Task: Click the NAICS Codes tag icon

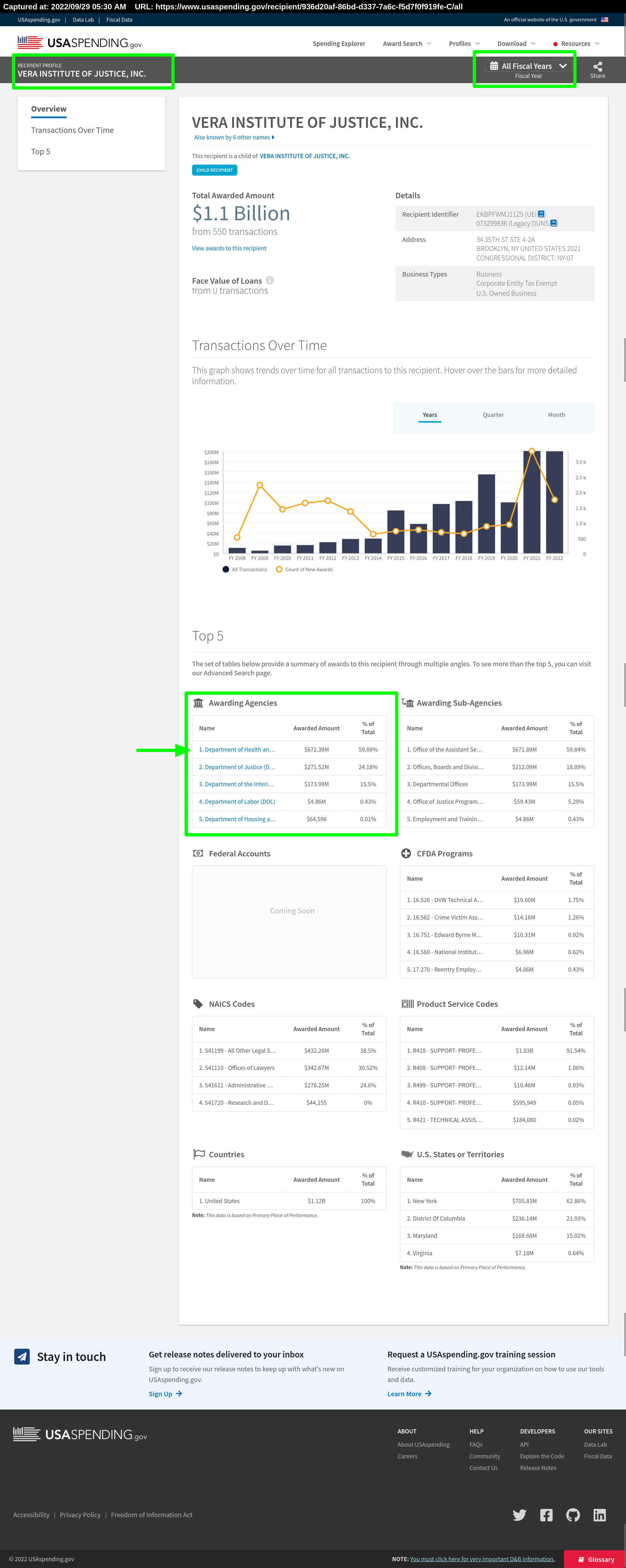Action: click(198, 1004)
